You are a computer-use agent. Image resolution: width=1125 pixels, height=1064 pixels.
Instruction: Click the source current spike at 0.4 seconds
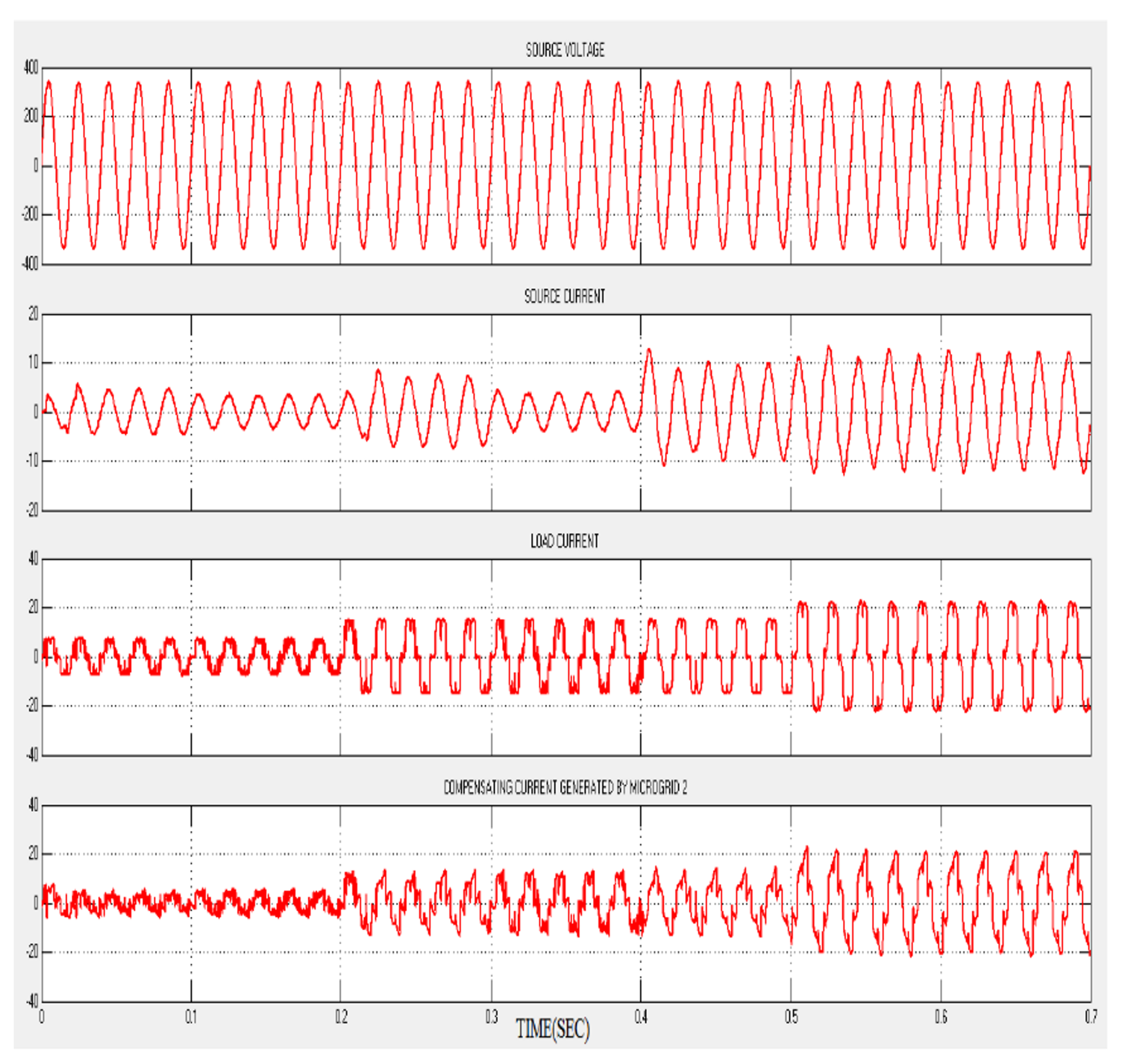point(648,350)
